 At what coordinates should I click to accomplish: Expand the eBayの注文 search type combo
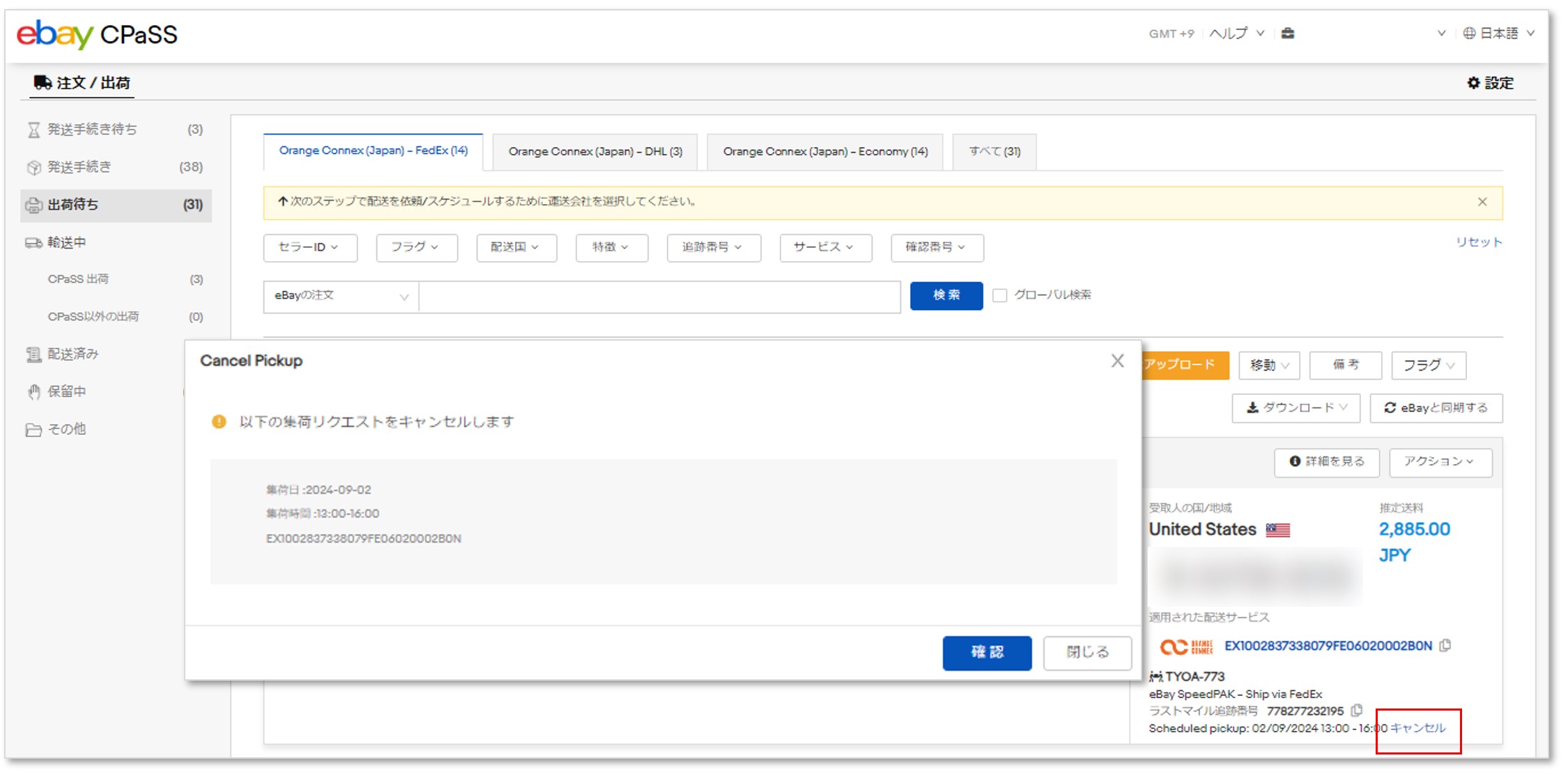pyautogui.click(x=341, y=296)
